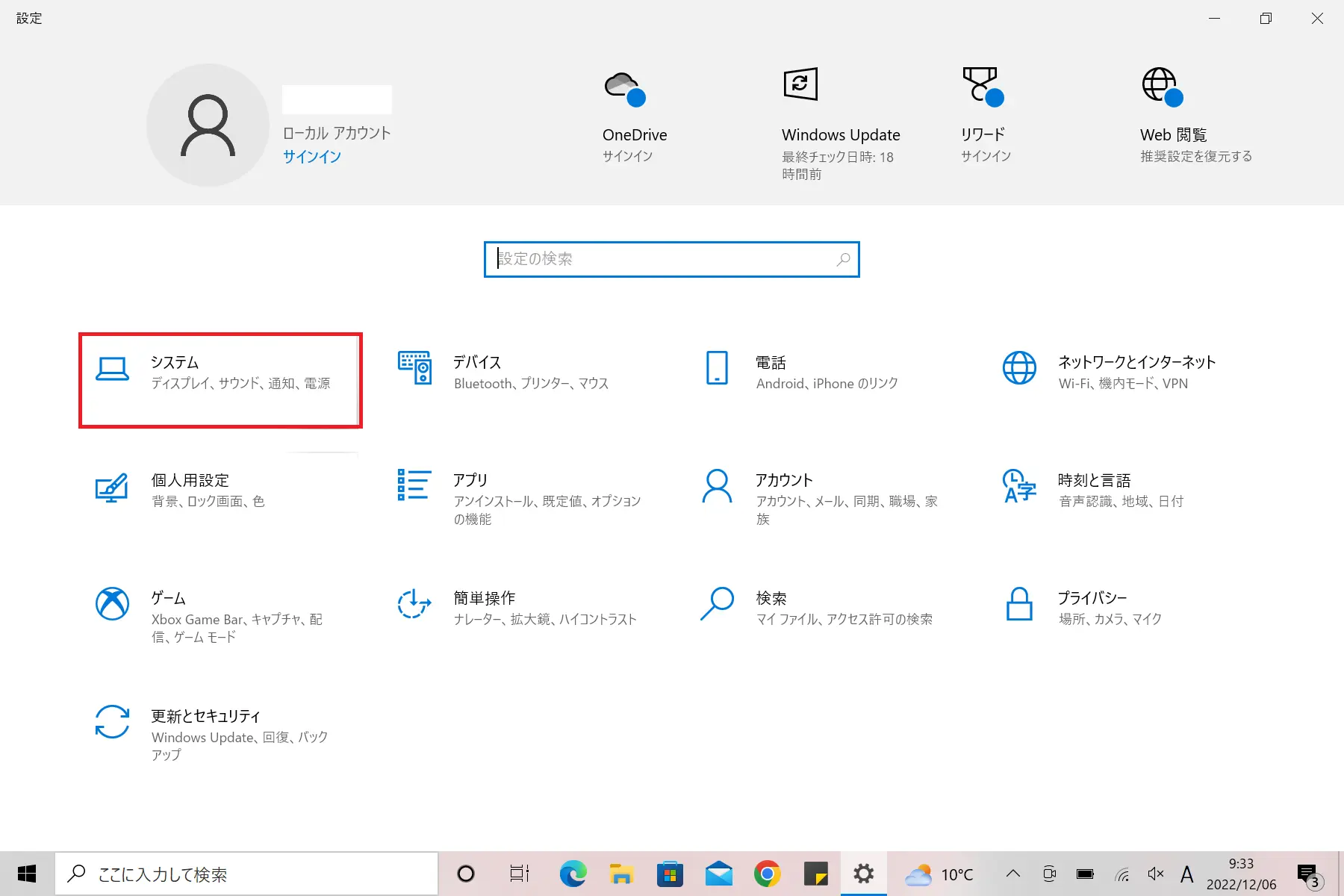Click the text Bluetooth、プリンター、マウス
Screen dimensions: 1344x896
(x=532, y=383)
